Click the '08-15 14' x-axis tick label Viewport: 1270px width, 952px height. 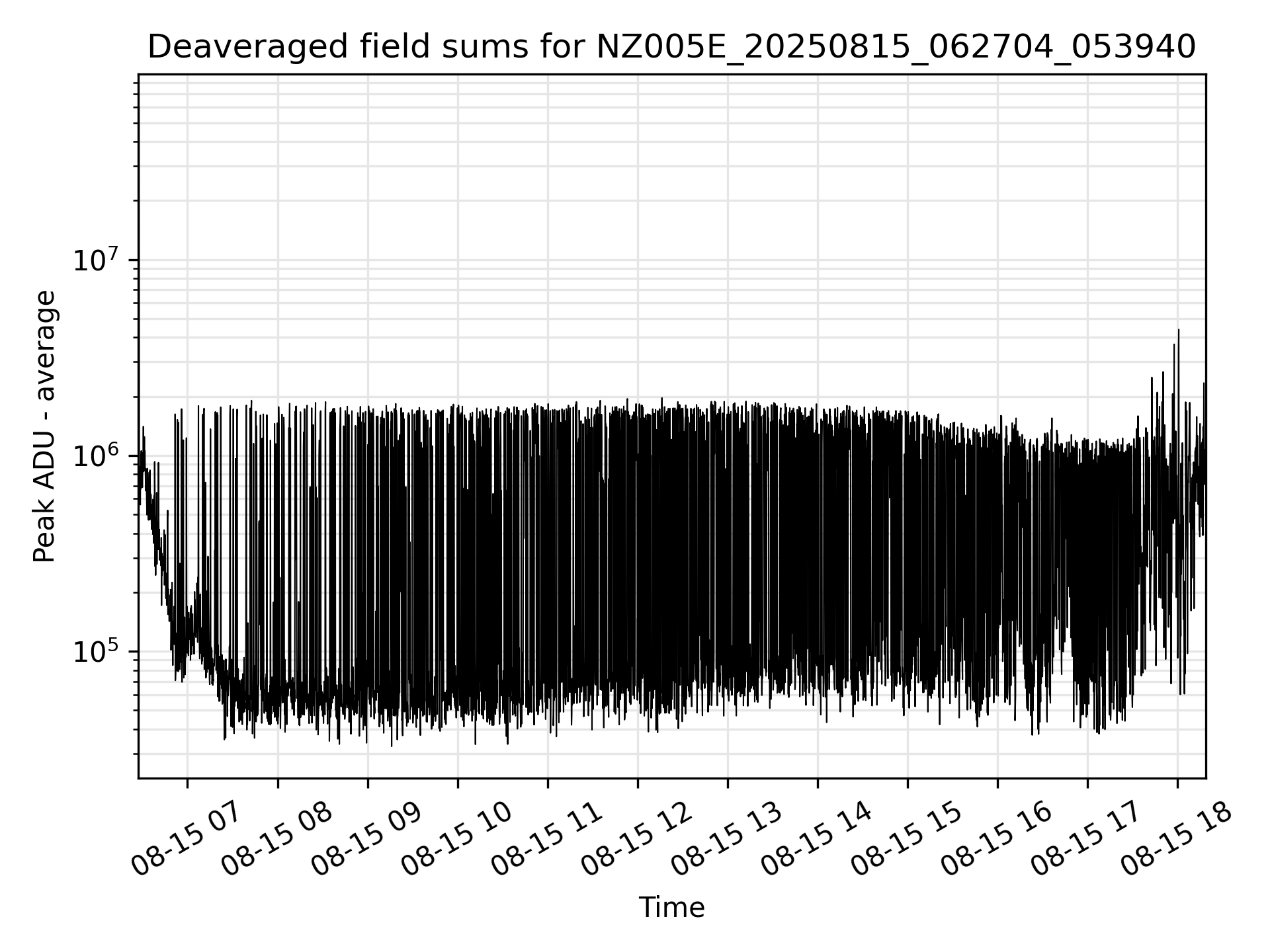[816, 839]
